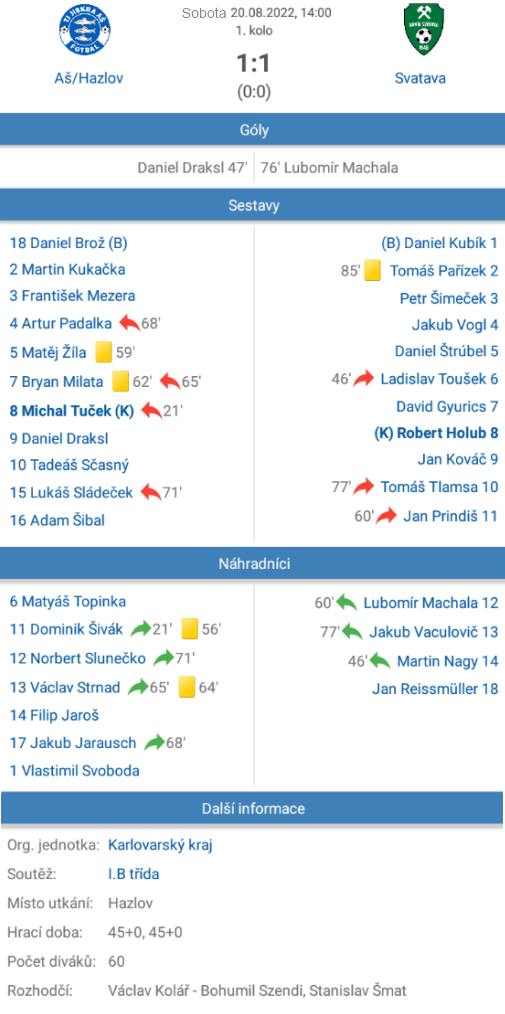The image size is (505, 1014).
Task: Click red arrow beside Lukáš Sládeček
Action: pyautogui.click(x=150, y=492)
